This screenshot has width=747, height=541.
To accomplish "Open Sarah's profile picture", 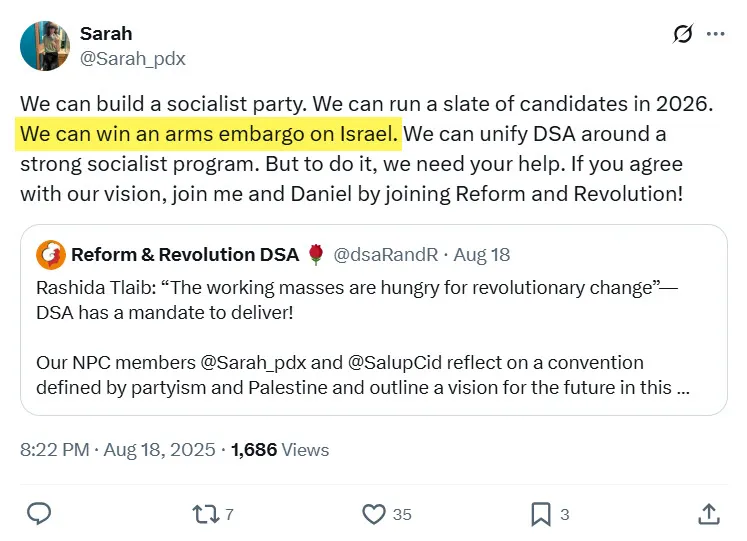I will pyautogui.click(x=44, y=46).
